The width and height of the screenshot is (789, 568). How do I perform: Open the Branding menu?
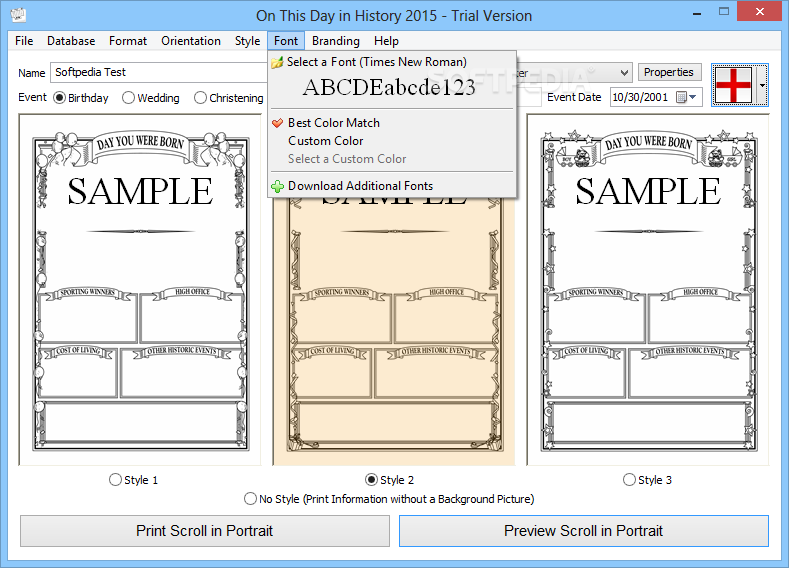click(336, 41)
